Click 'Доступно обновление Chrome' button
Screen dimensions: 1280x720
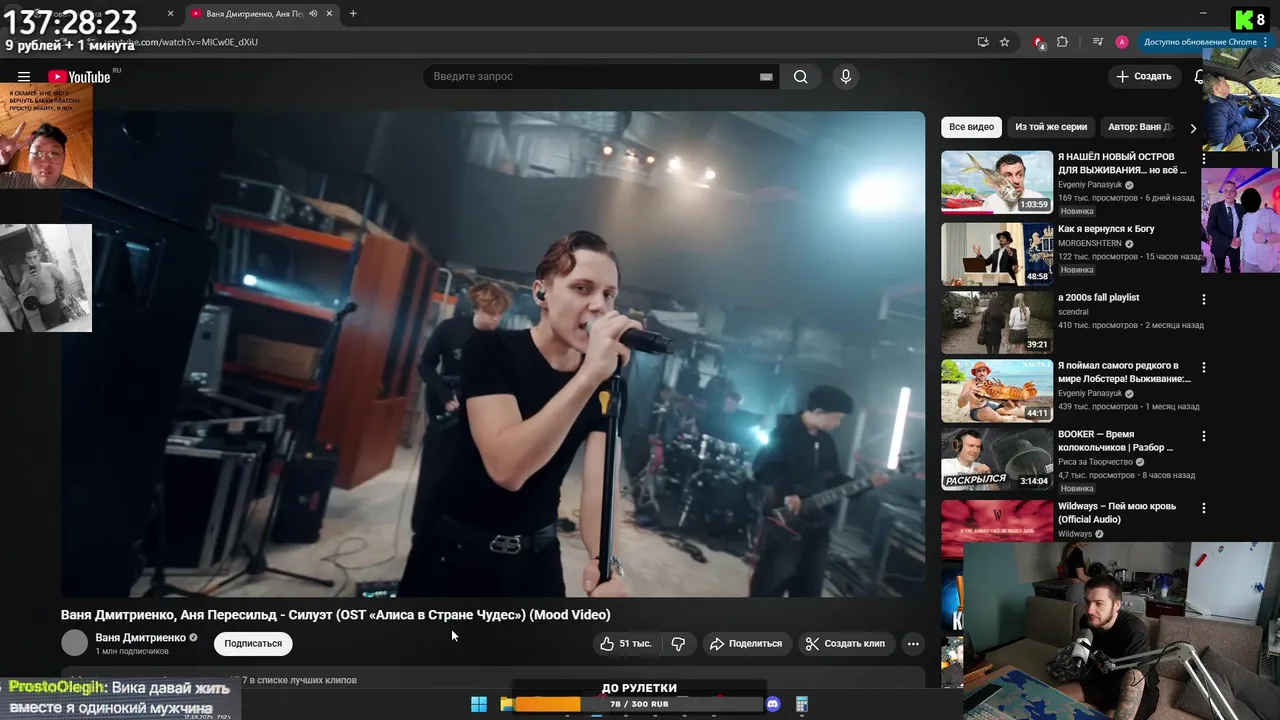(x=1205, y=42)
